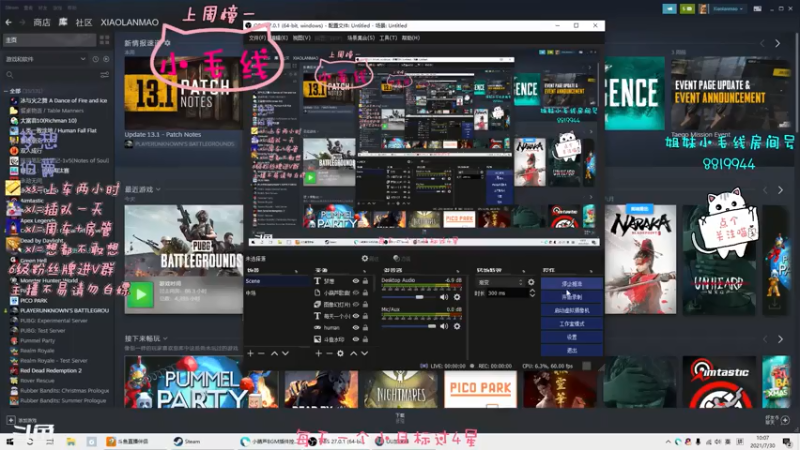Toggle visibility of 每天一个小 text source
This screenshot has width=800, height=450.
coord(356,316)
